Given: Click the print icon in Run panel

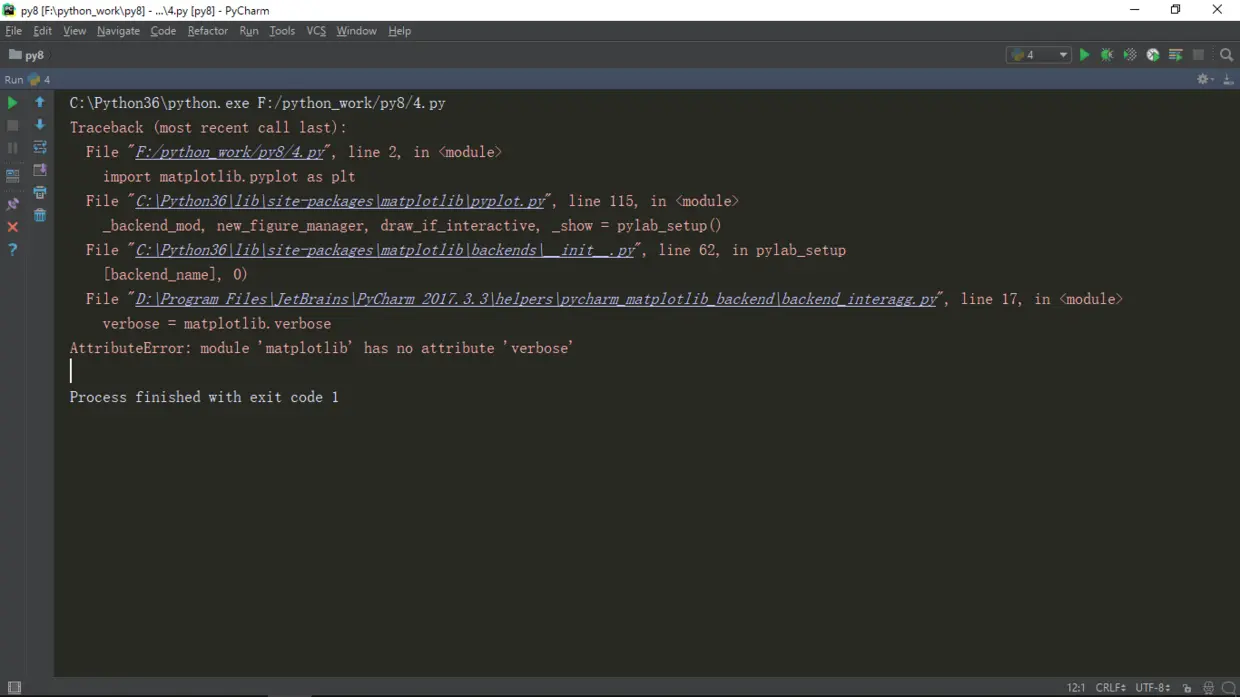Looking at the screenshot, I should click(40, 192).
